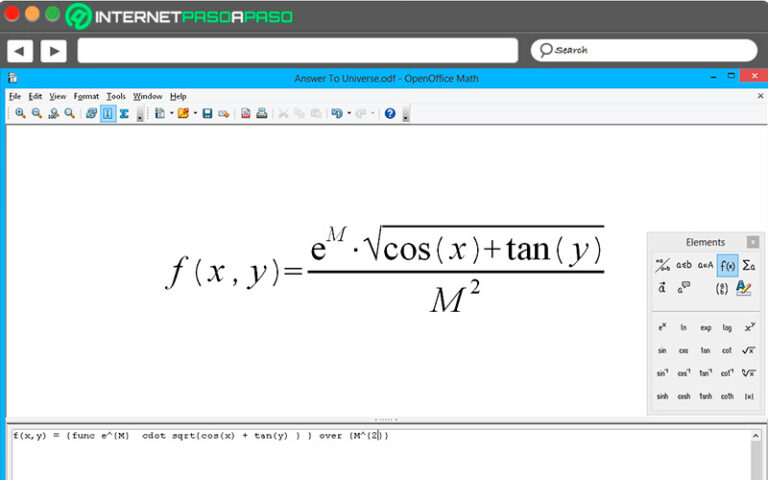
Task: Insert the sin function element
Action: tap(662, 351)
